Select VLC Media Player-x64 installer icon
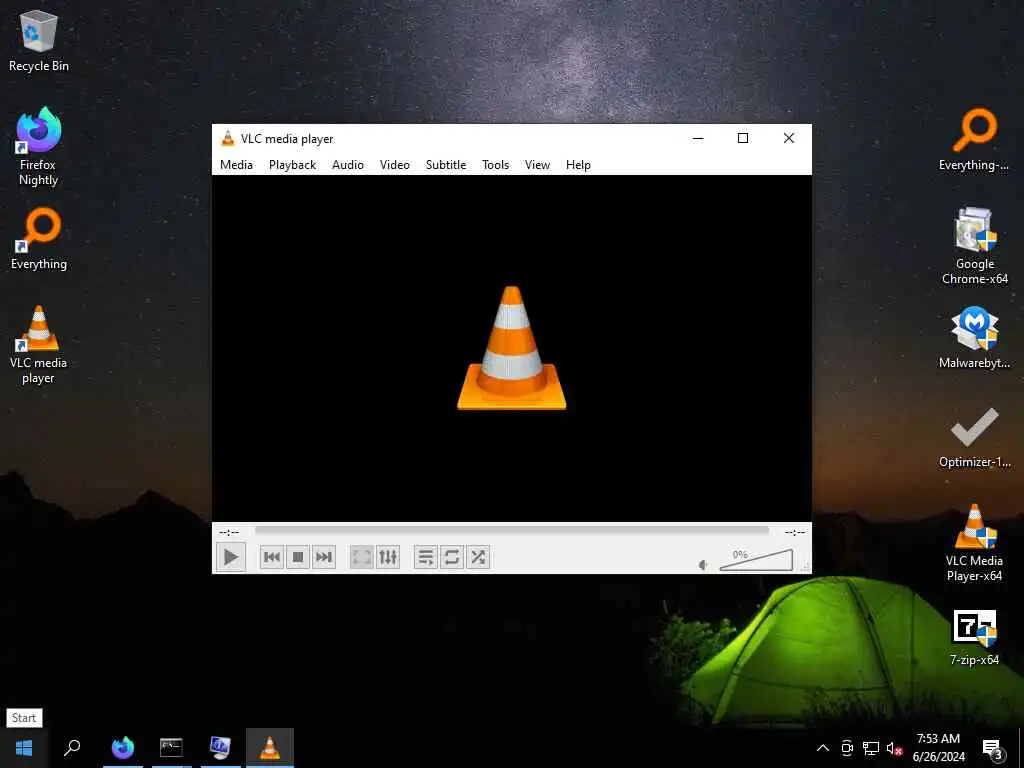The image size is (1024, 768). [974, 543]
